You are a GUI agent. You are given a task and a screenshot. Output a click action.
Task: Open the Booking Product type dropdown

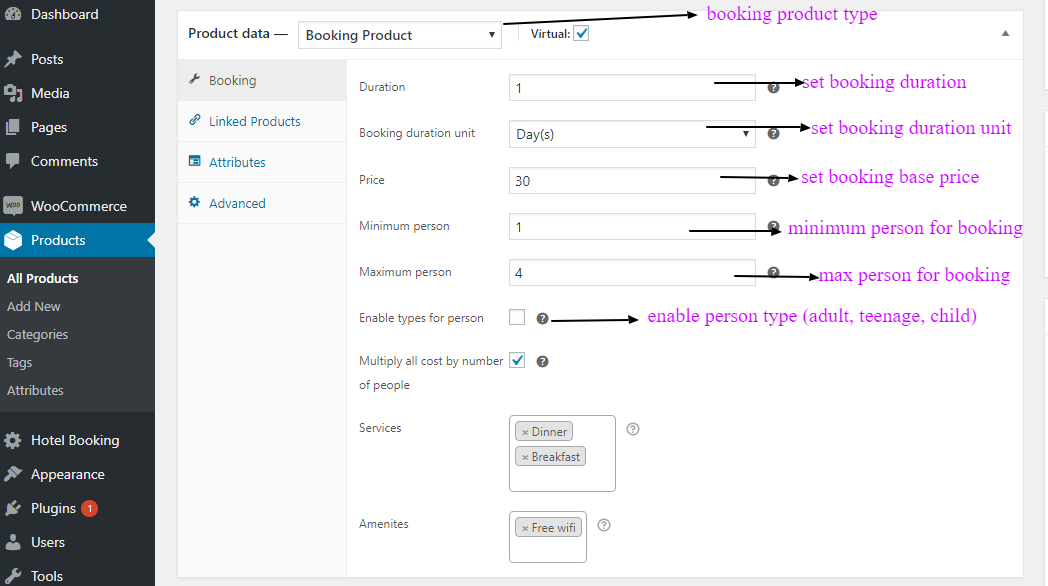click(x=399, y=34)
